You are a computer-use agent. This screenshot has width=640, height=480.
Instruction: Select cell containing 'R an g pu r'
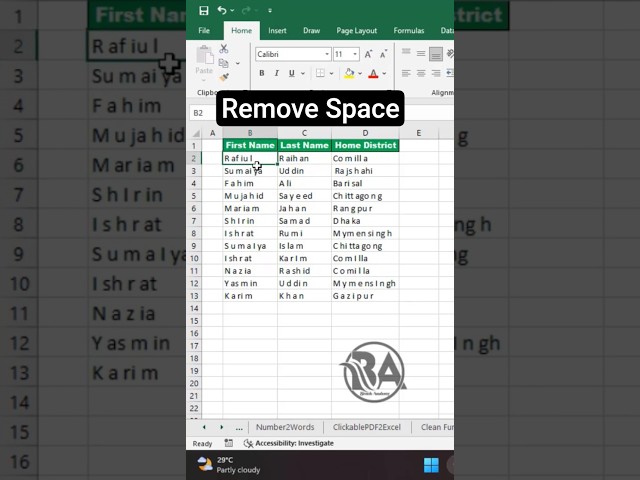point(365,209)
